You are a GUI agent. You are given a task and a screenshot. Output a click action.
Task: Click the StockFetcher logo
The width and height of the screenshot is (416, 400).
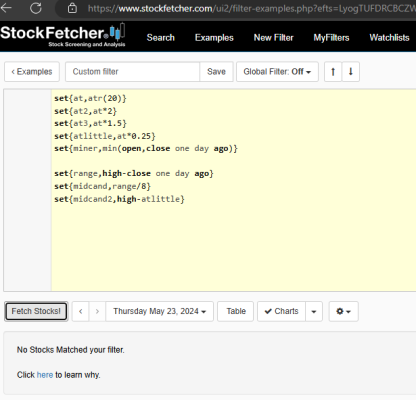tap(63, 35)
